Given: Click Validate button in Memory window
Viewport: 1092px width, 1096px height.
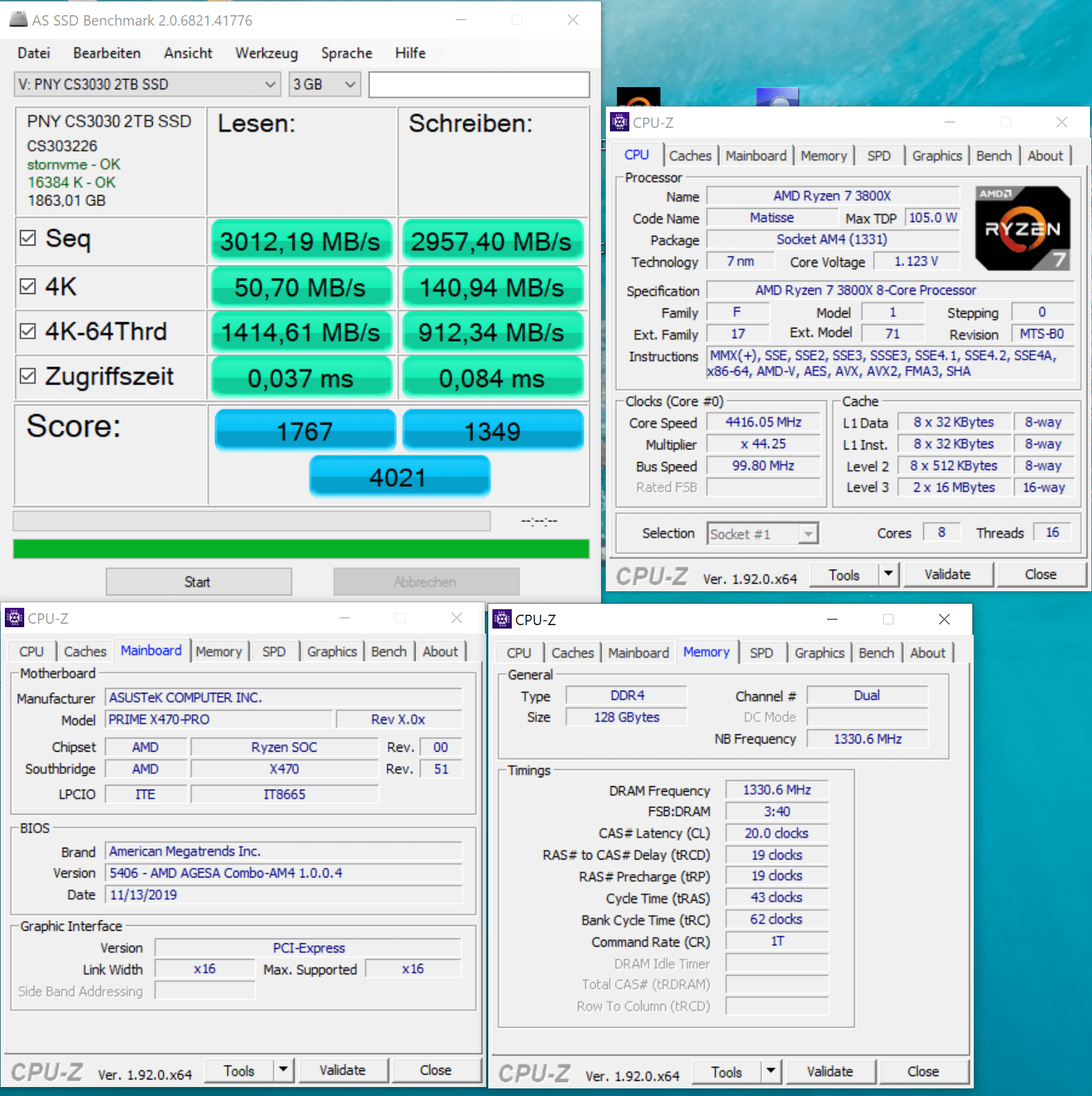Looking at the screenshot, I should [830, 1071].
